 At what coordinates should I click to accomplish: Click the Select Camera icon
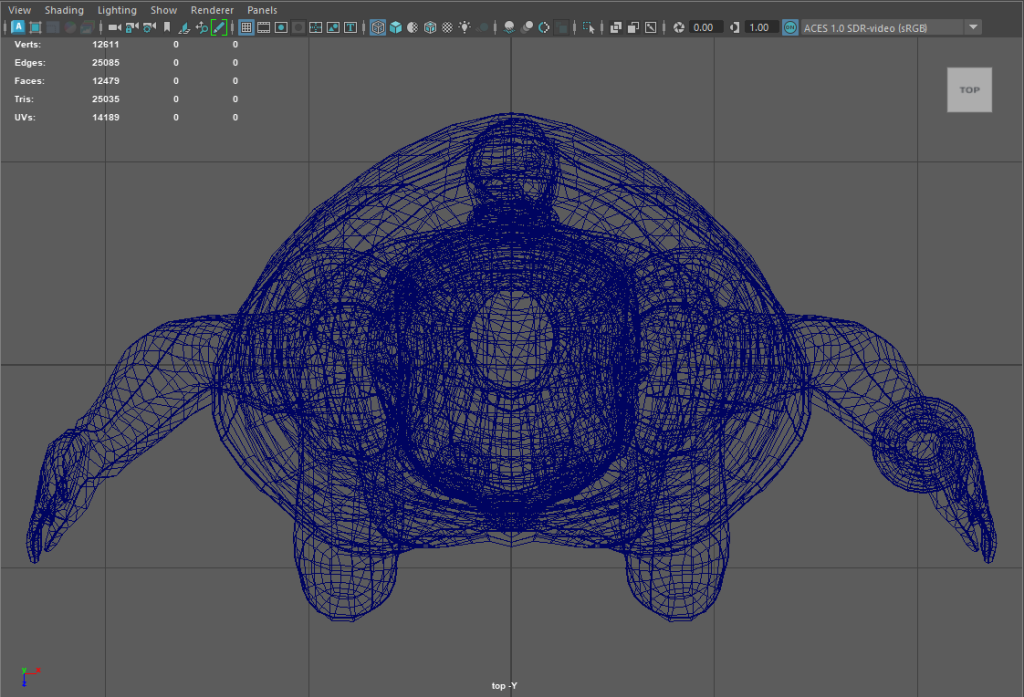114,28
